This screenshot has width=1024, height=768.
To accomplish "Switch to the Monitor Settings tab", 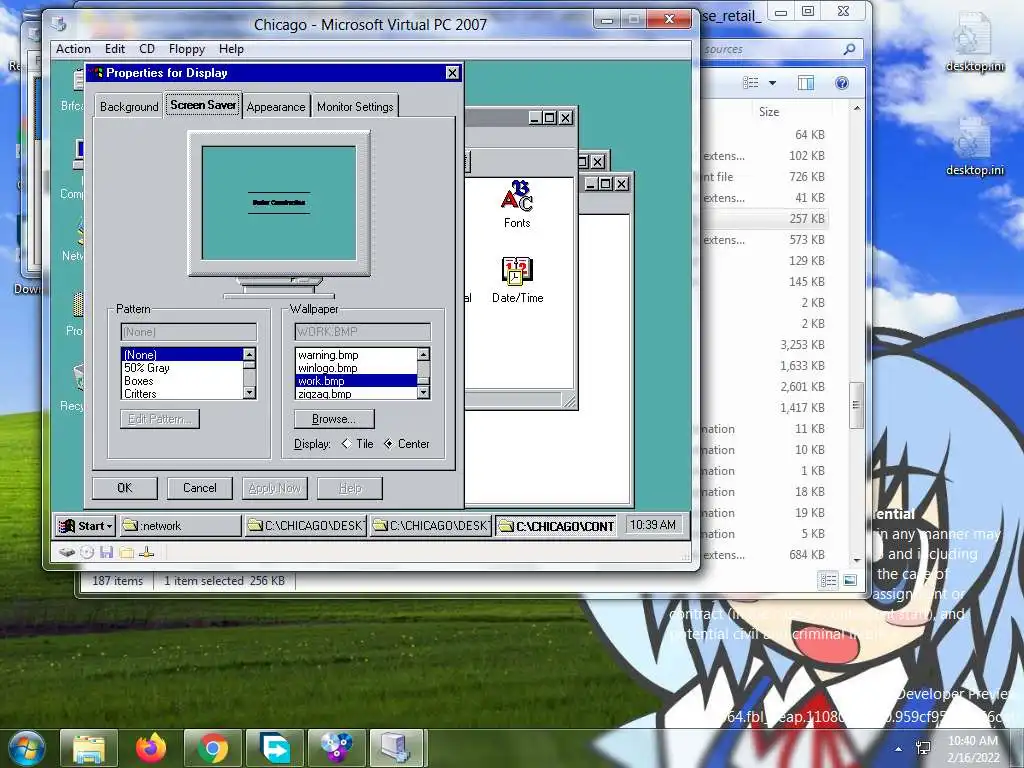I will (355, 106).
